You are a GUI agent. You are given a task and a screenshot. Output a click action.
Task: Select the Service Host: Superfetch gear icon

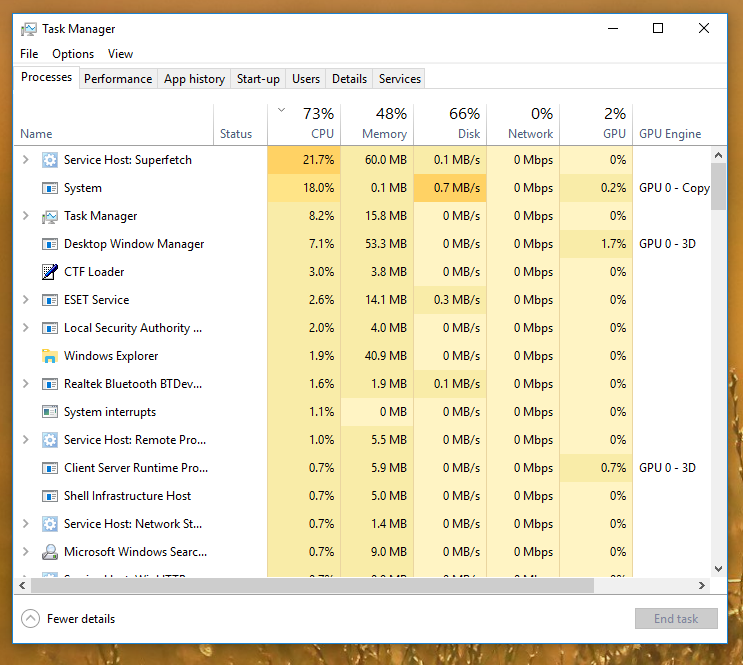(x=50, y=160)
